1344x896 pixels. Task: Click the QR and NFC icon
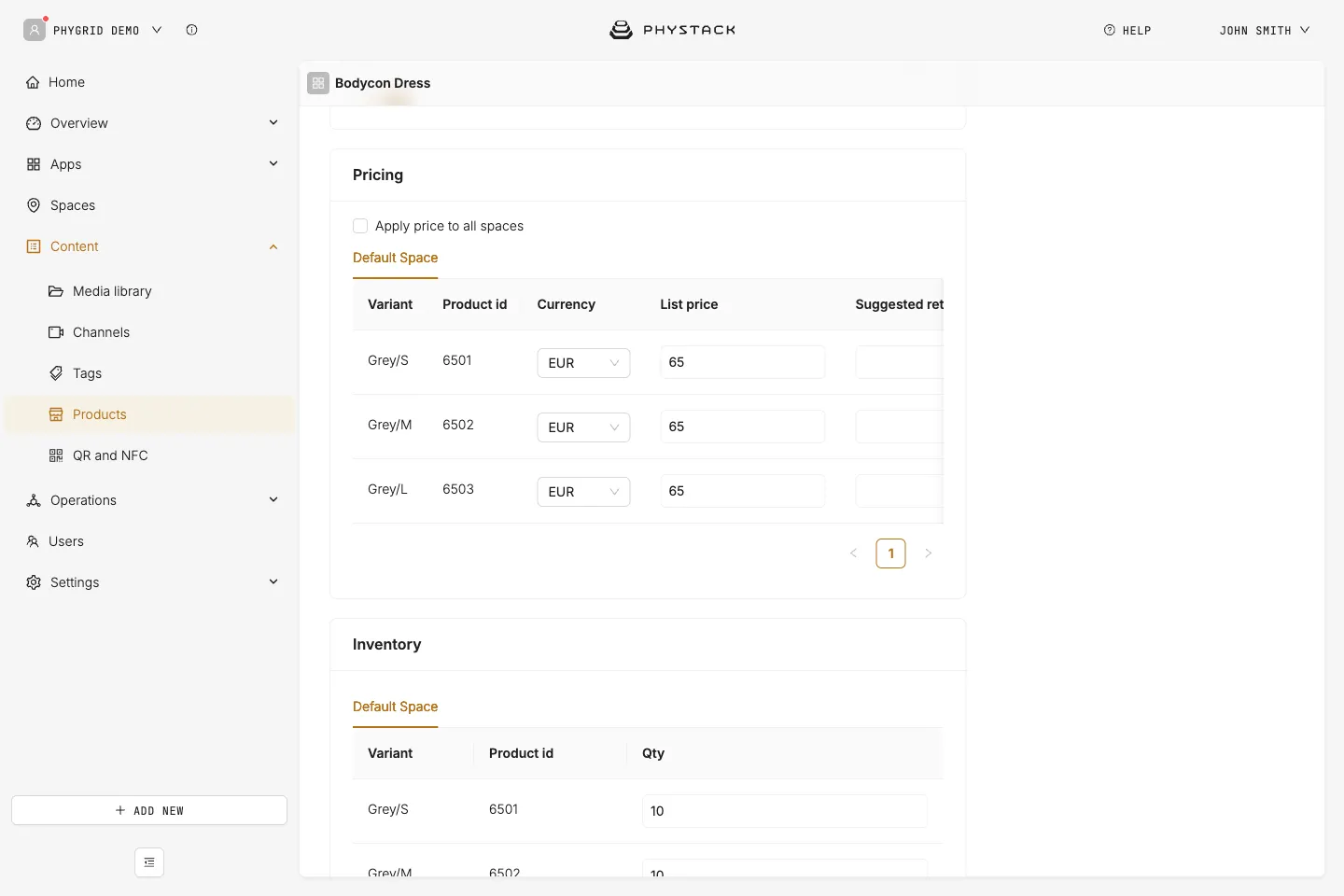coord(56,455)
